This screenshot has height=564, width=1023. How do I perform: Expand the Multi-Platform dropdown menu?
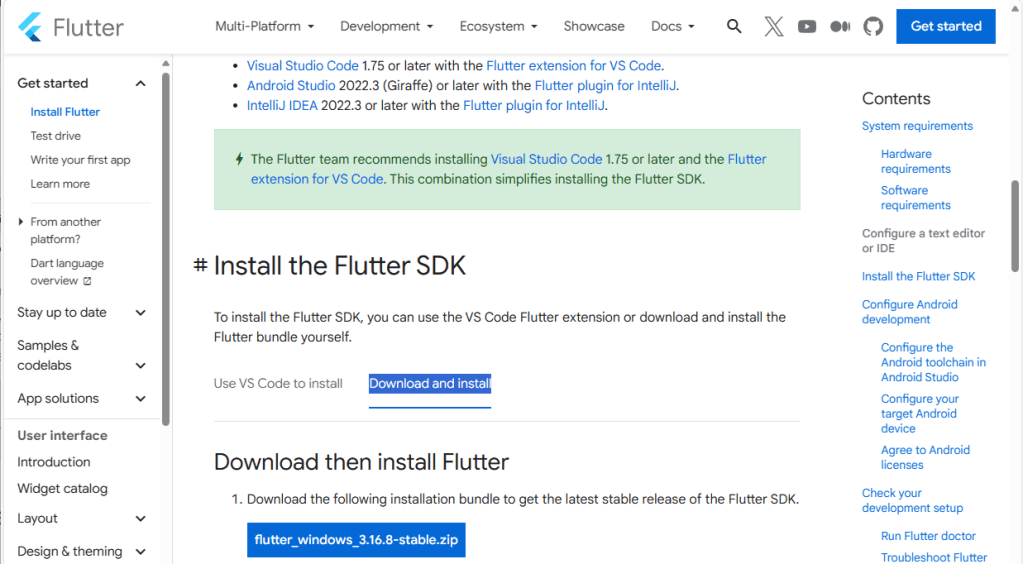tap(264, 27)
